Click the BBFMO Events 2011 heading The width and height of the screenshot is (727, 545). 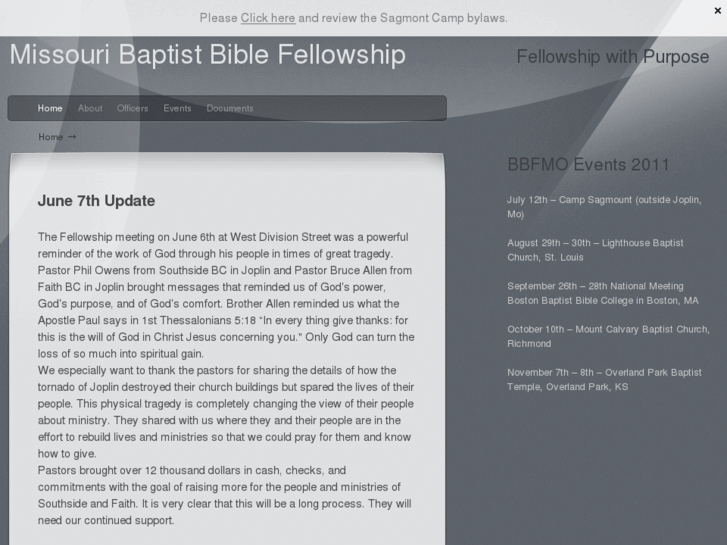(x=588, y=165)
